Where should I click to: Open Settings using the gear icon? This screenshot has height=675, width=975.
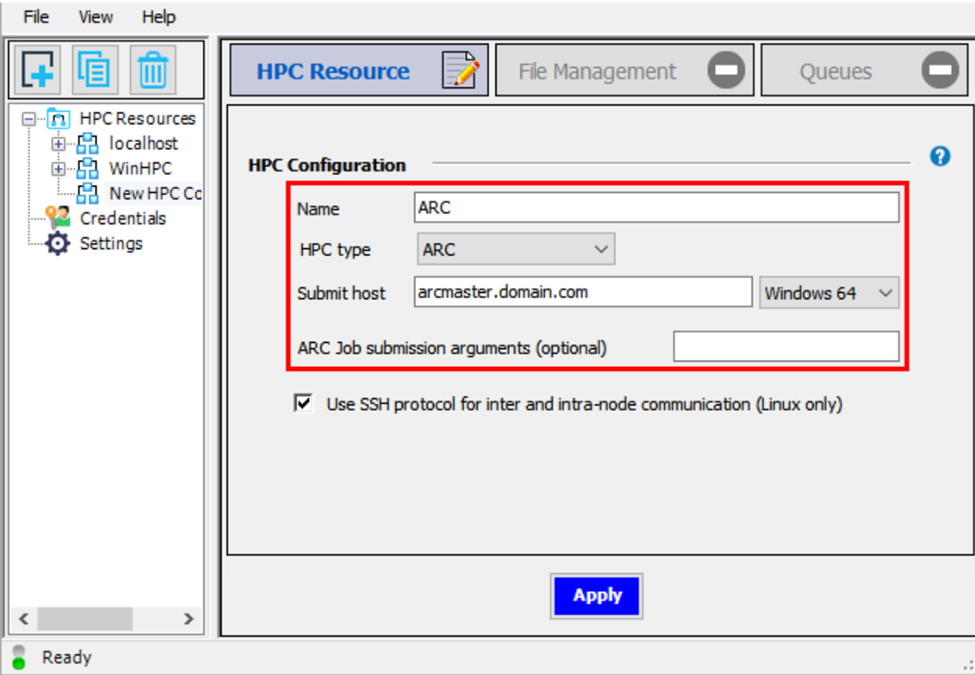pos(58,242)
